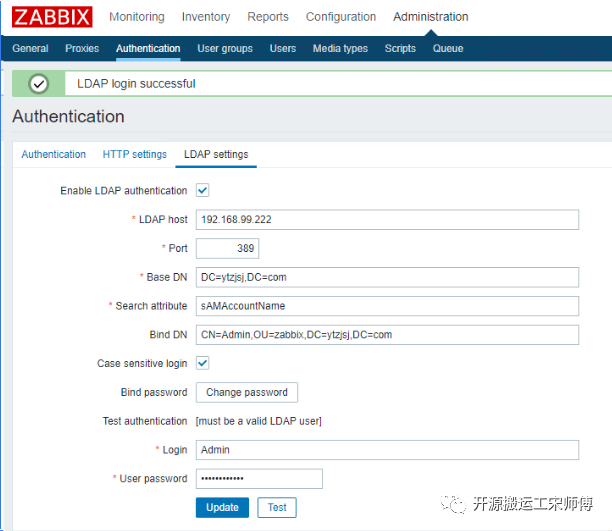This screenshot has height=531, width=612.
Task: Open the Media types section
Action: [x=340, y=48]
